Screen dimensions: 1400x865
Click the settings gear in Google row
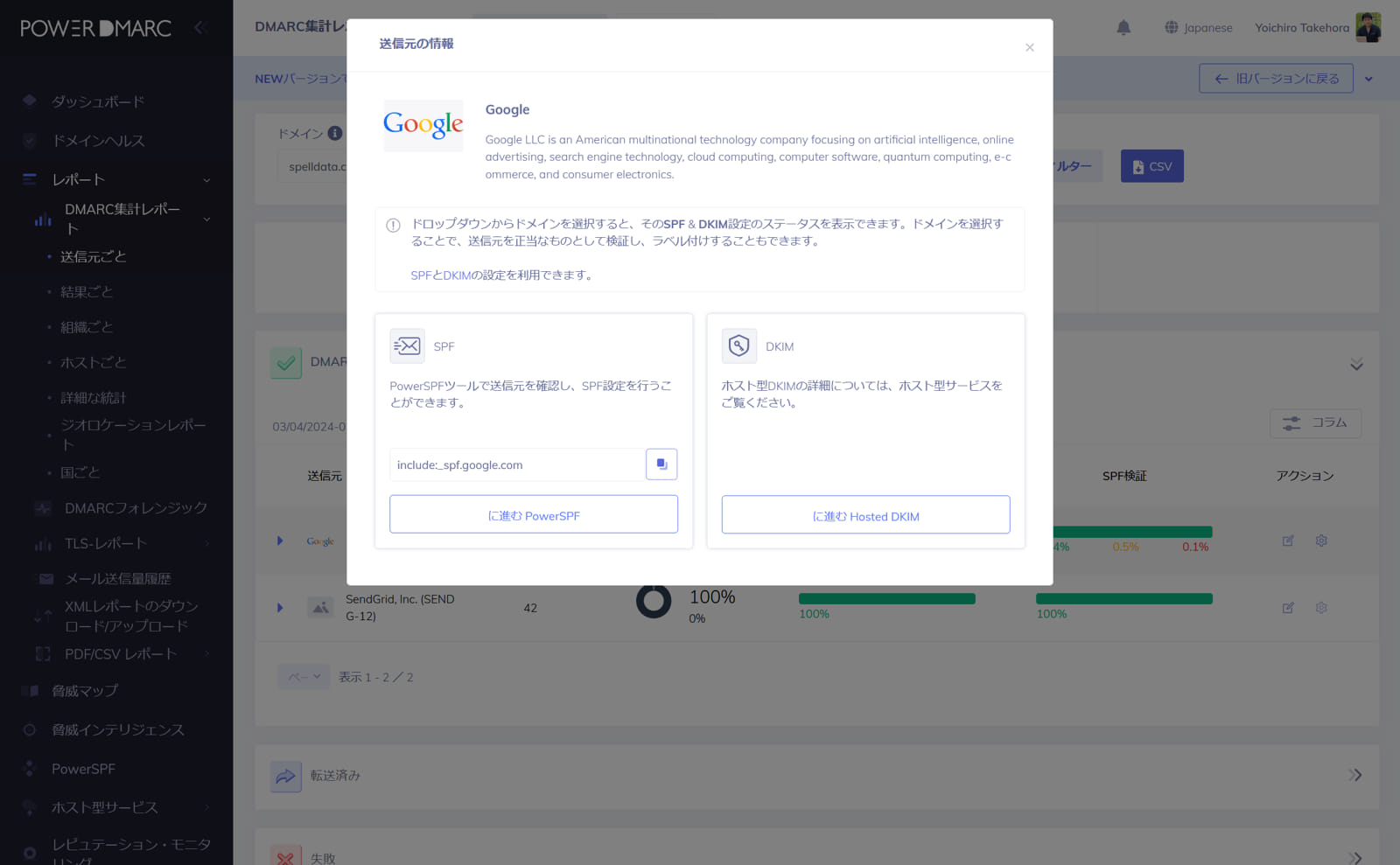pos(1321,541)
